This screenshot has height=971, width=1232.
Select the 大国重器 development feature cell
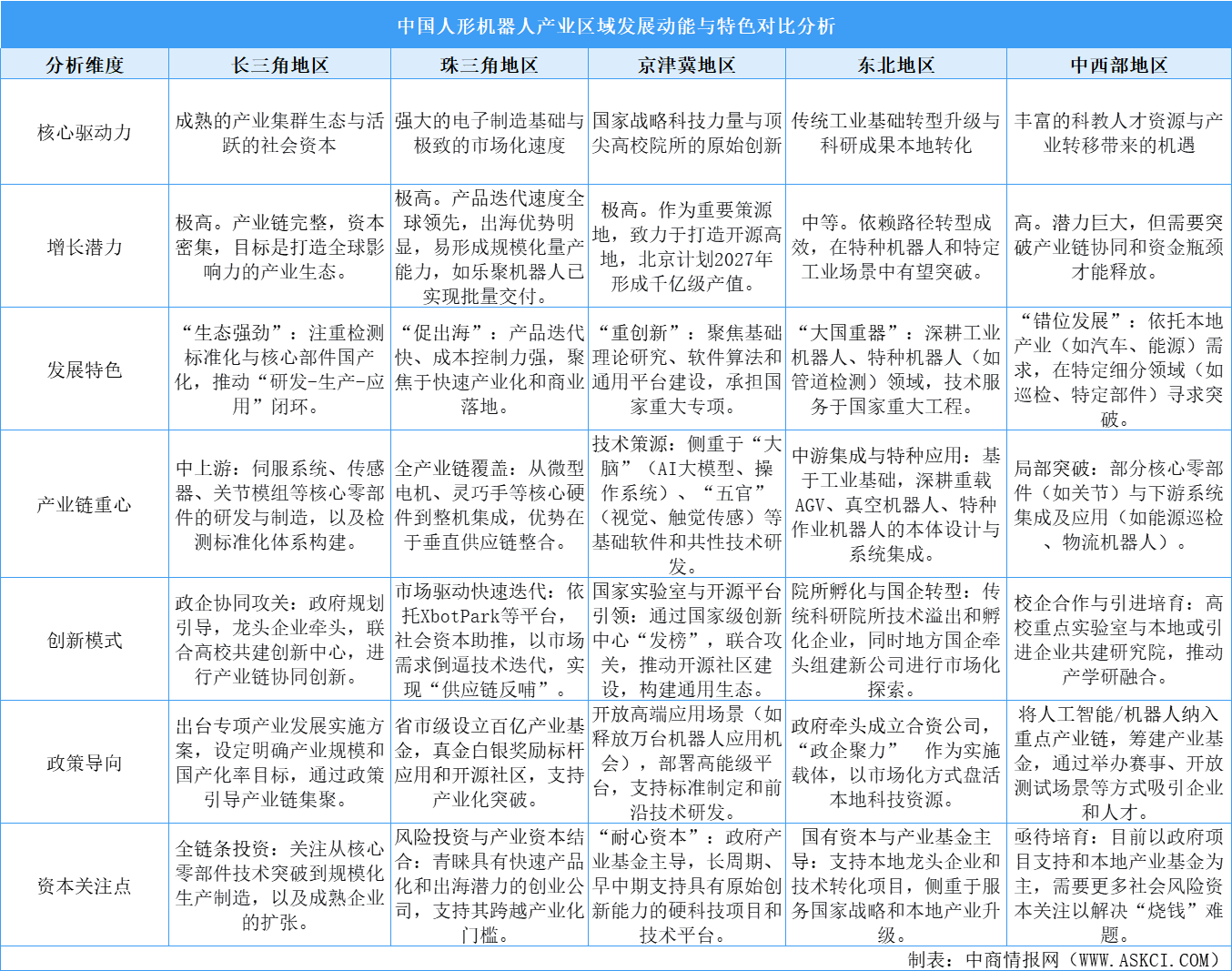tap(894, 369)
